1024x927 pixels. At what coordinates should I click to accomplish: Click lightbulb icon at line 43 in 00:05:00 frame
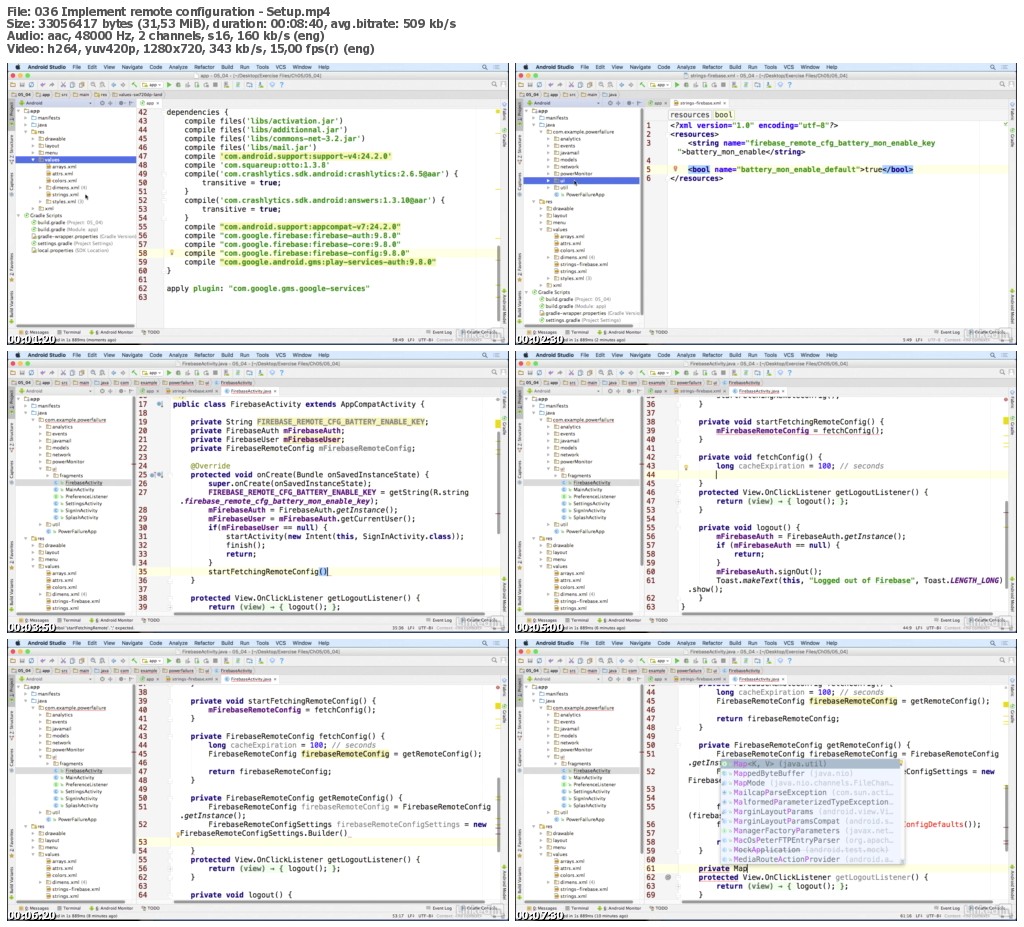click(x=686, y=467)
